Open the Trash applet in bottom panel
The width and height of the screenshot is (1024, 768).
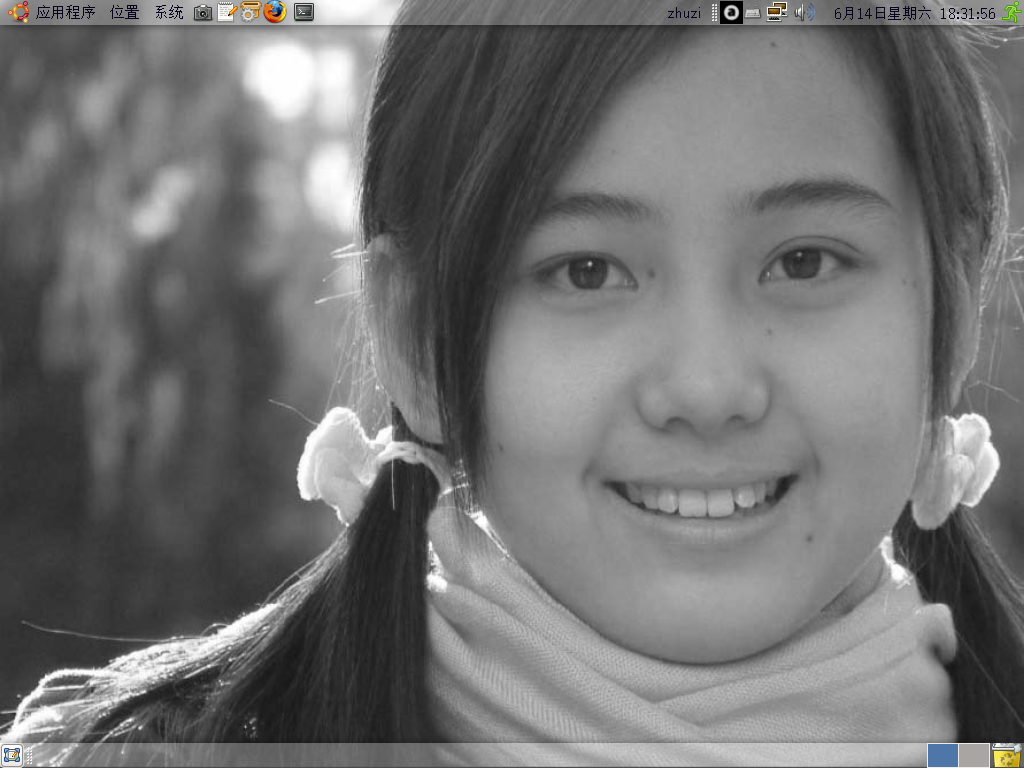[1007, 756]
